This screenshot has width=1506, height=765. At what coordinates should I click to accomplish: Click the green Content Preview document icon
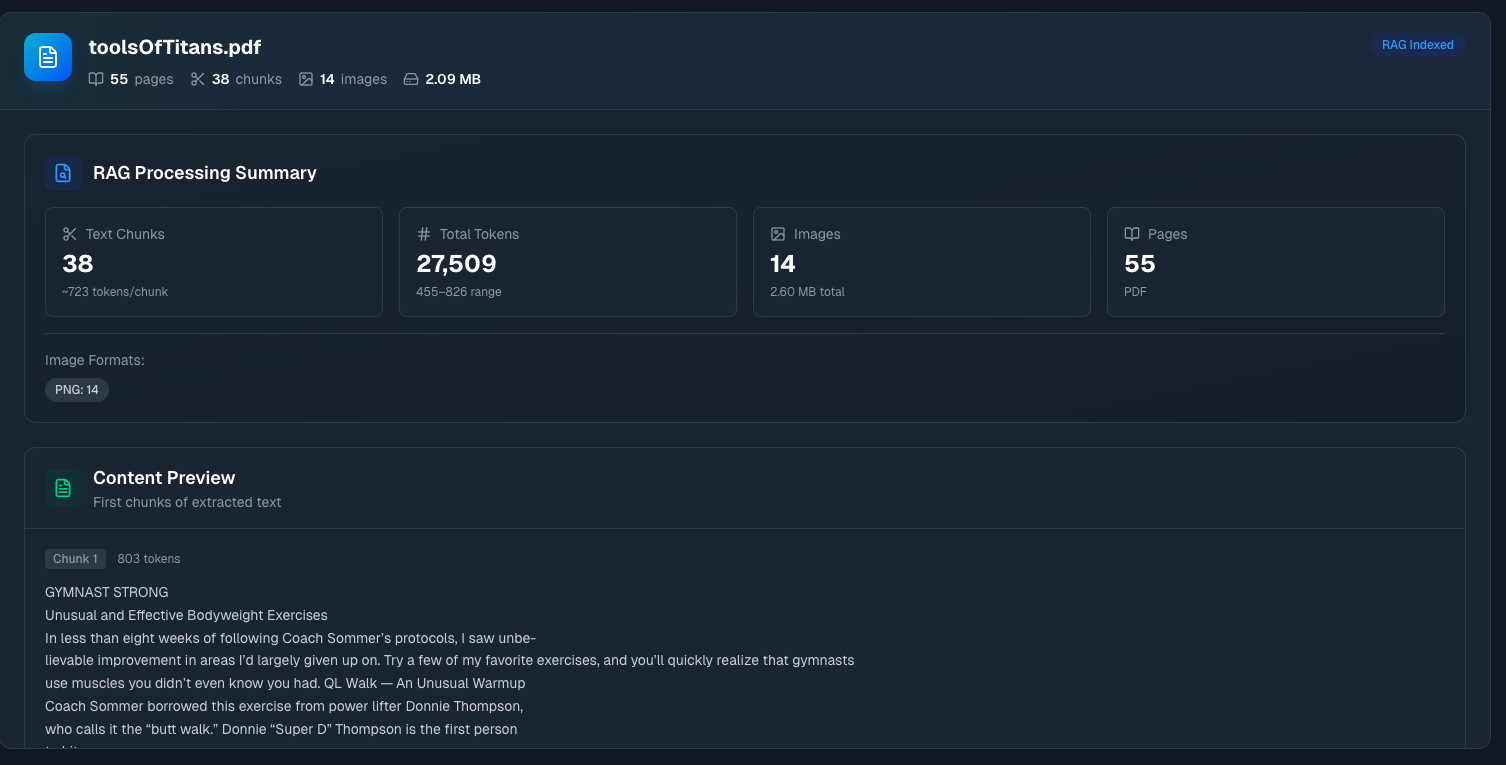click(63, 488)
